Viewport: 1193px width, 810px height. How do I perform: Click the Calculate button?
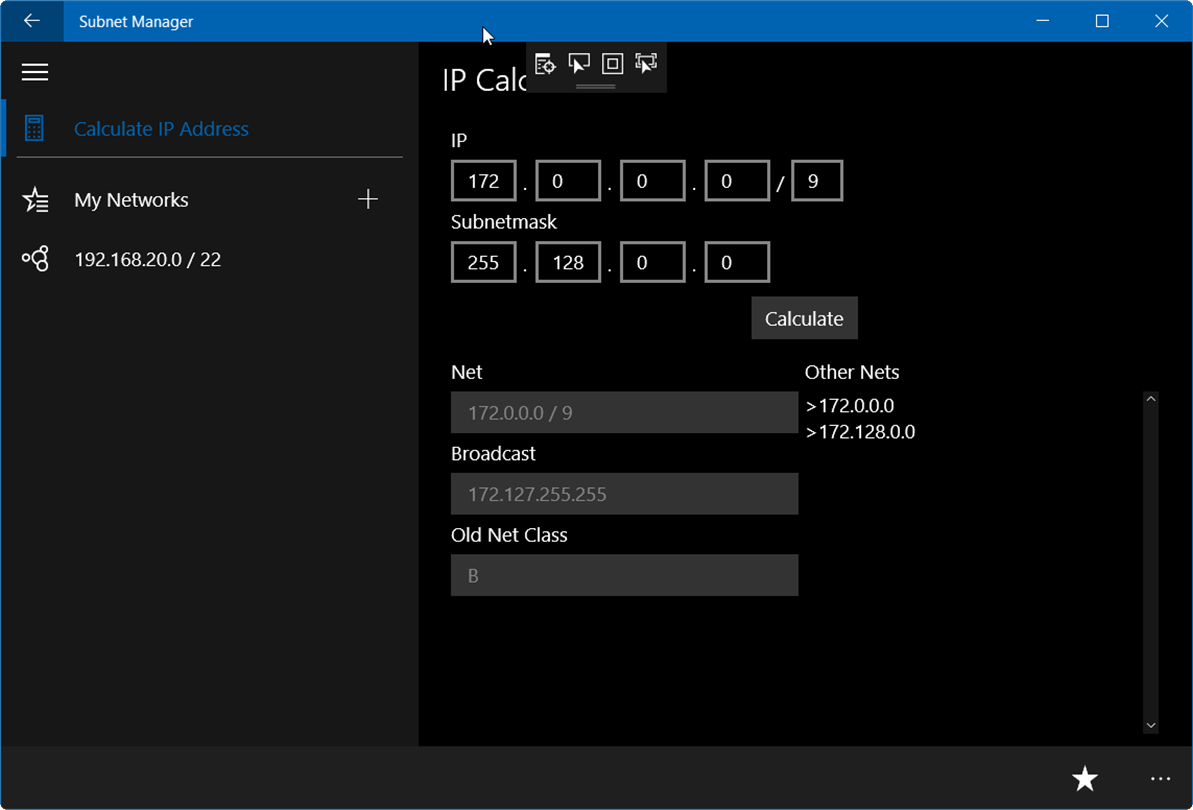(x=804, y=318)
